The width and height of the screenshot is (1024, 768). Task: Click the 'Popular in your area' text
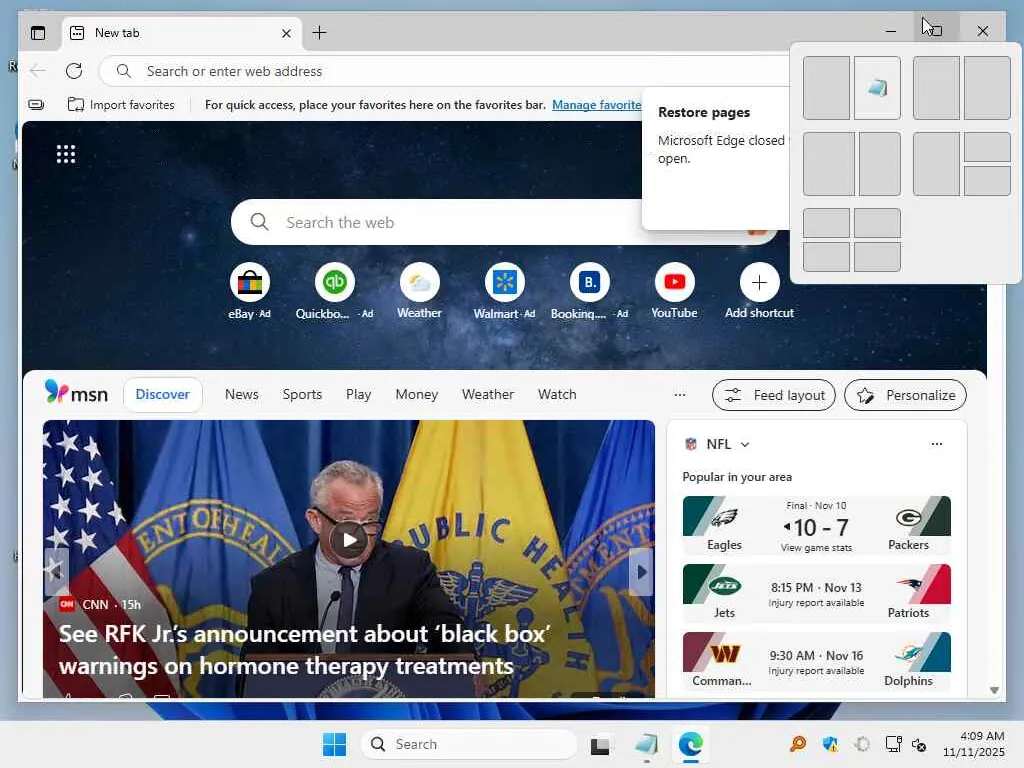(737, 477)
